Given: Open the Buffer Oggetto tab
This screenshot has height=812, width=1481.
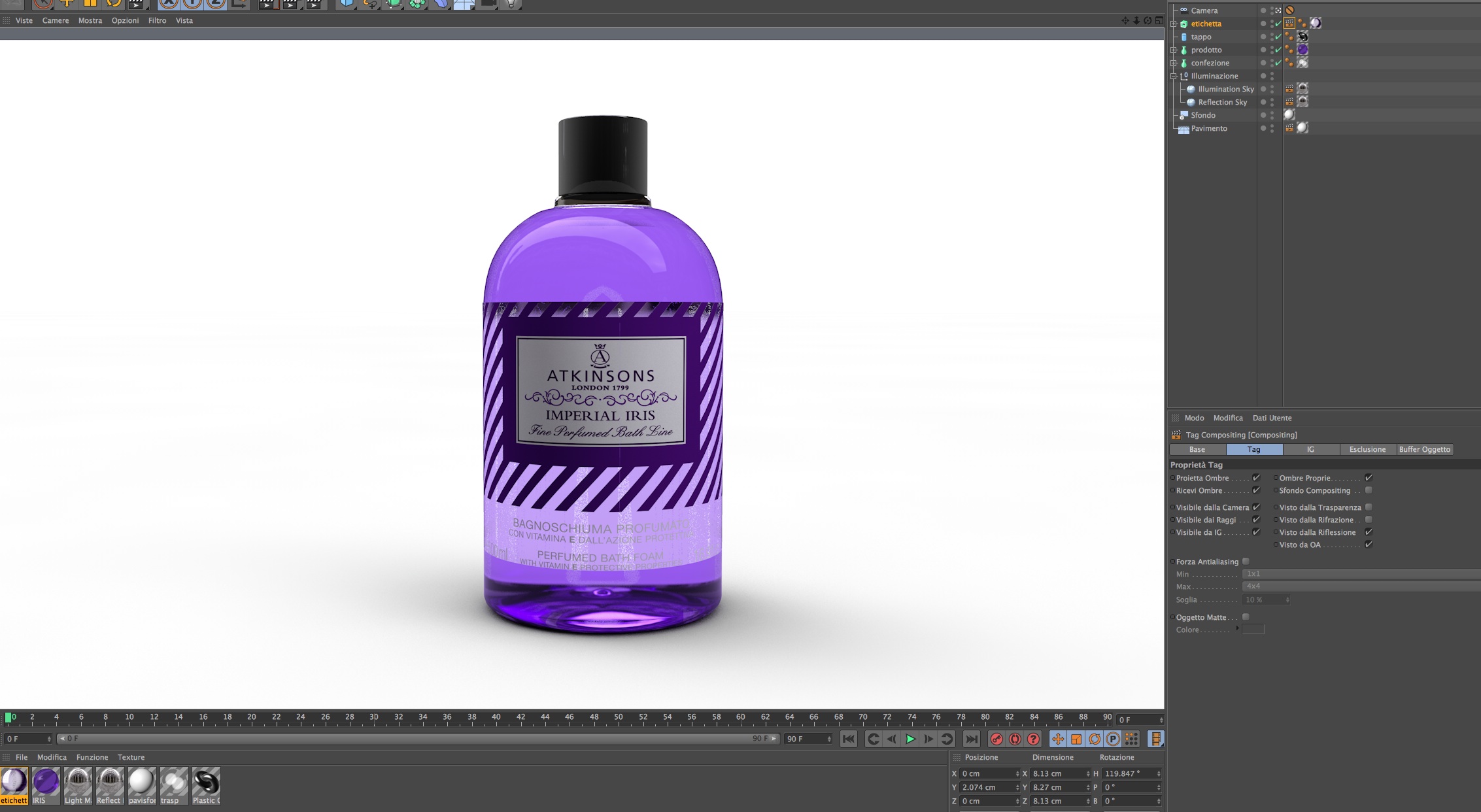Looking at the screenshot, I should 1424,449.
